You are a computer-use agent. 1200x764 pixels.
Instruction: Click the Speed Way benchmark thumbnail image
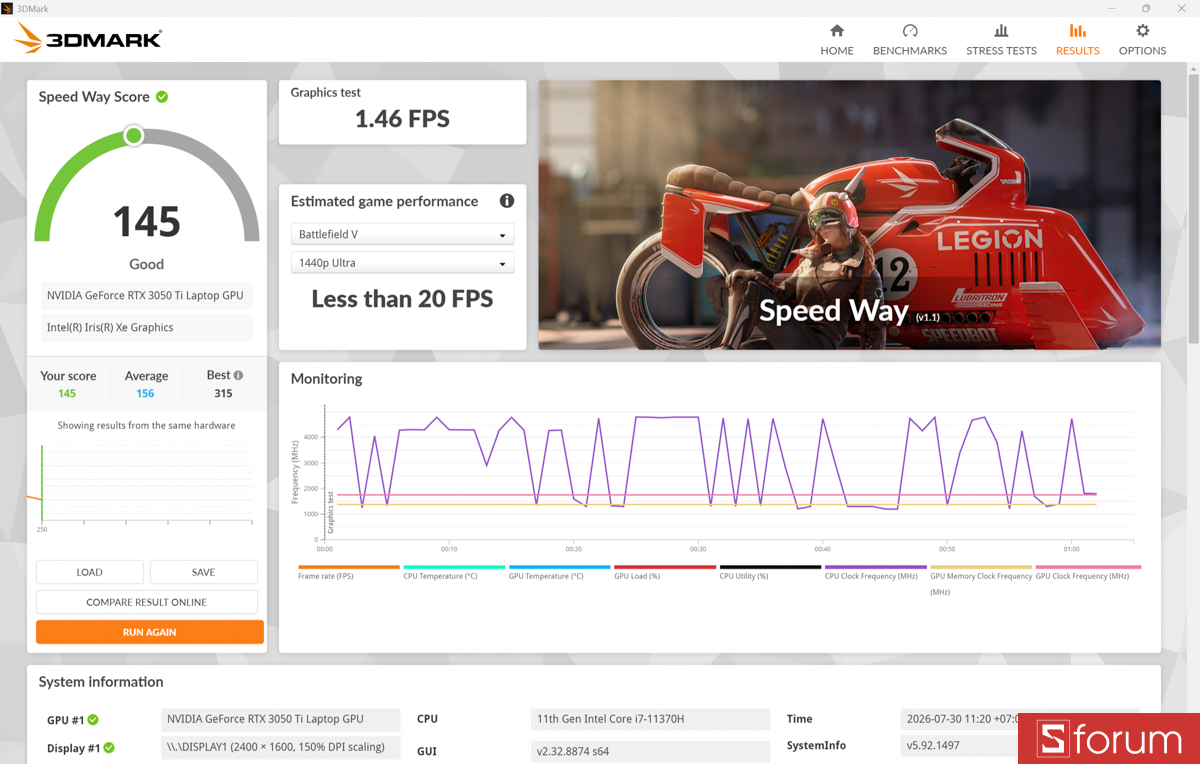click(850, 215)
